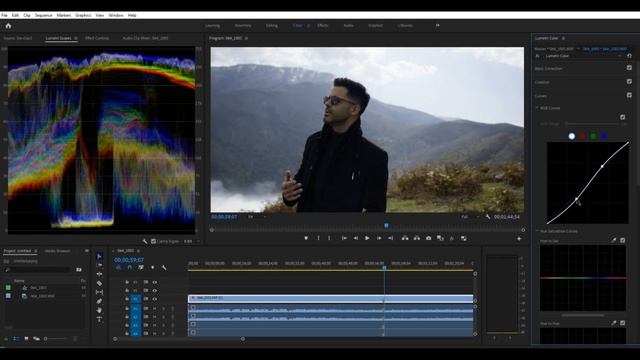Select white luma curve channel
Screen dimensions: 640x360
click(x=571, y=136)
